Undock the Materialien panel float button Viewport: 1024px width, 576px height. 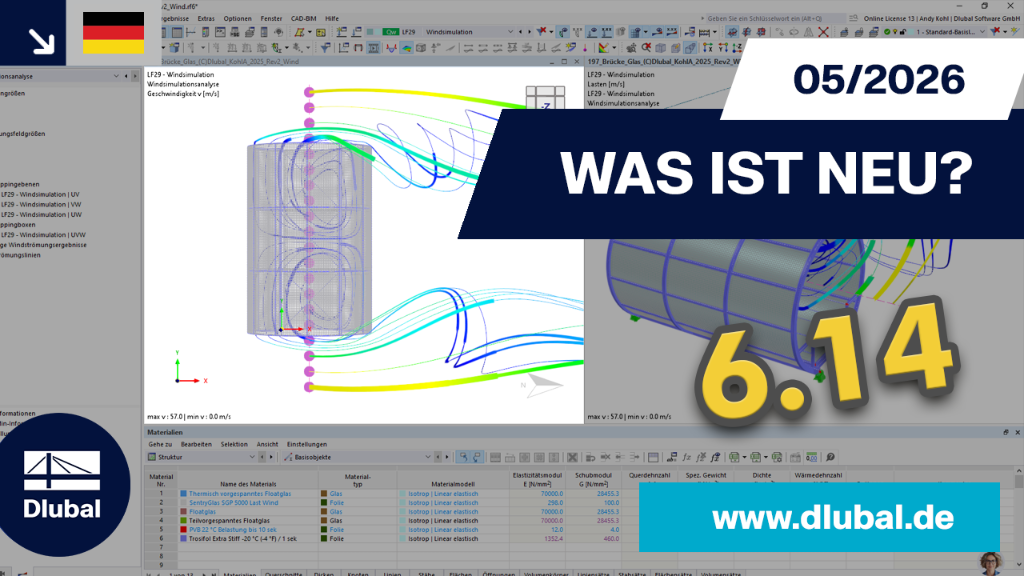1006,432
